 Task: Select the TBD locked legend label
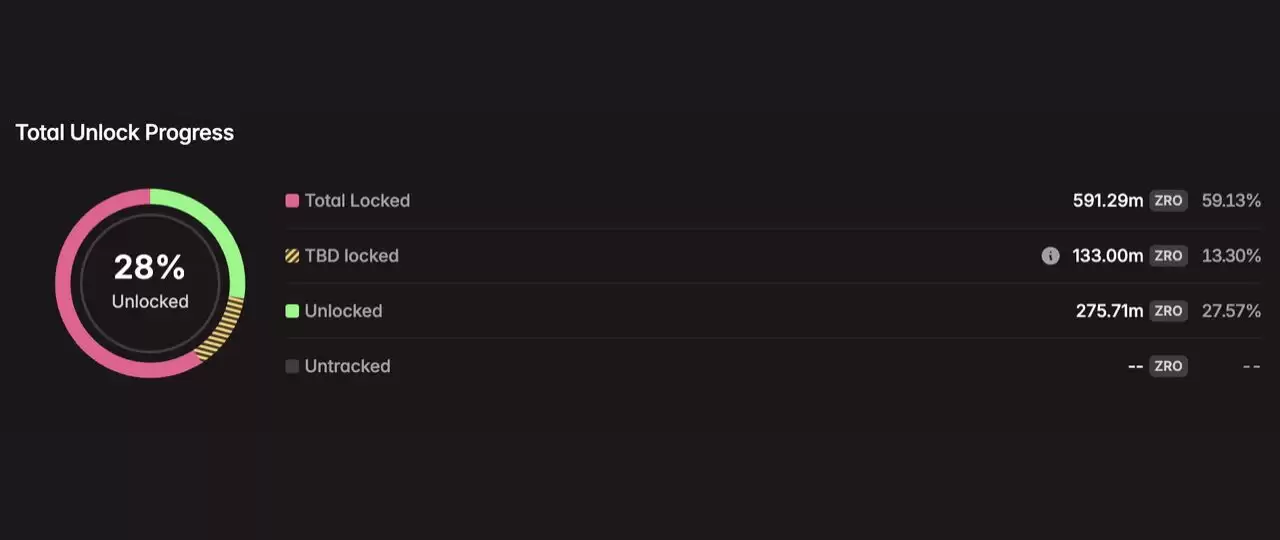(x=351, y=256)
